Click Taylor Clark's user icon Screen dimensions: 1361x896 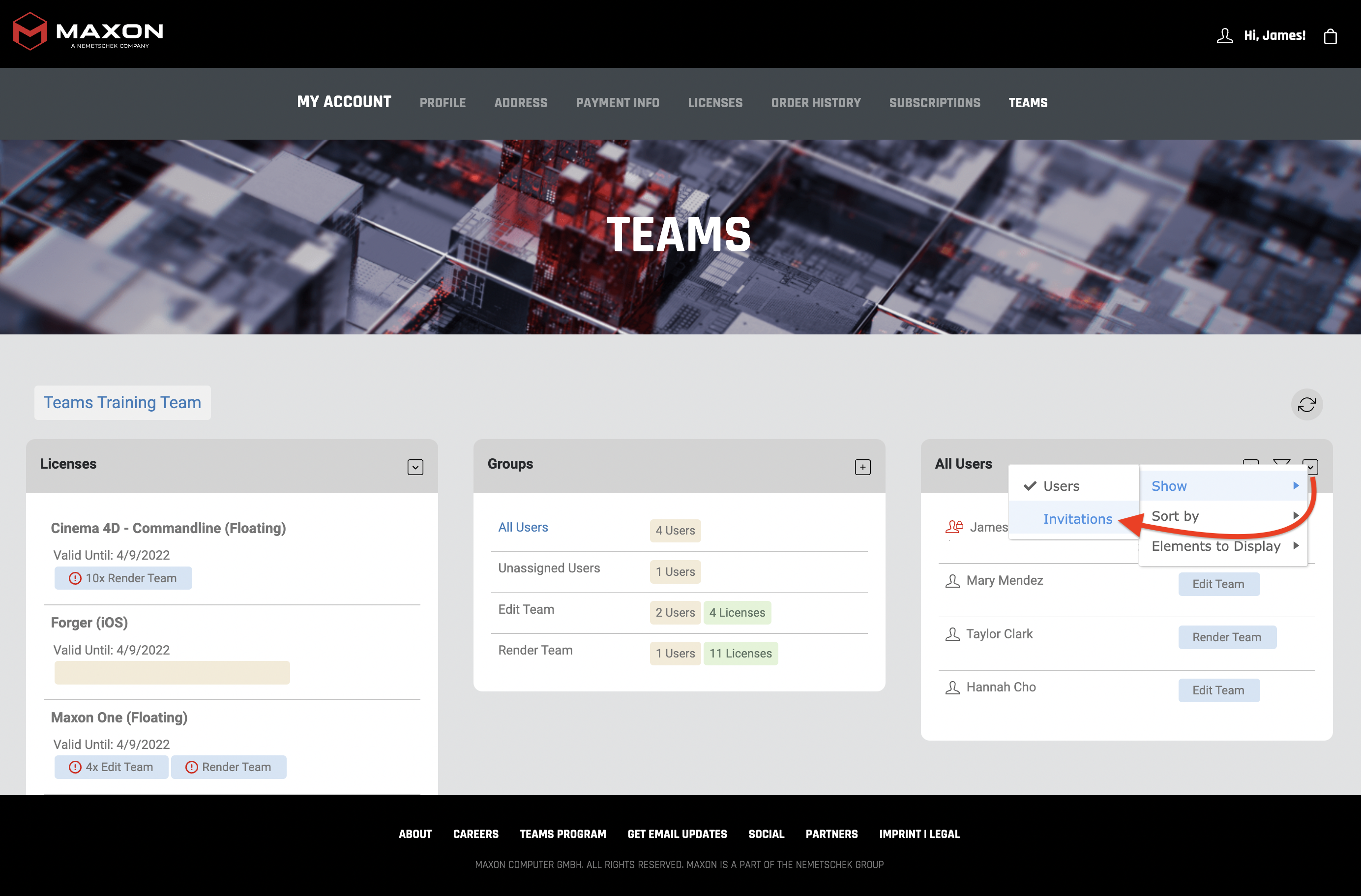[952, 634]
